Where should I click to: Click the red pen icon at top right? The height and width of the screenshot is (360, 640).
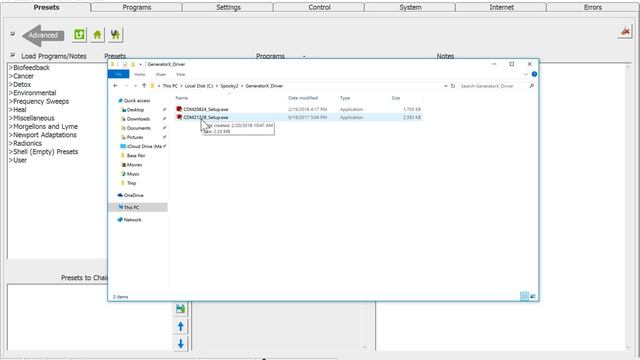625,32
